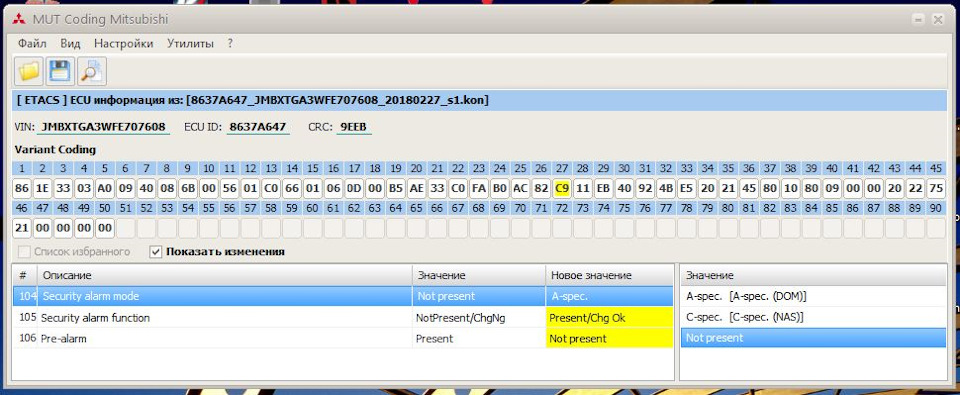960x395 pixels.
Task: Select byte 29 value EB
Action: point(603,189)
